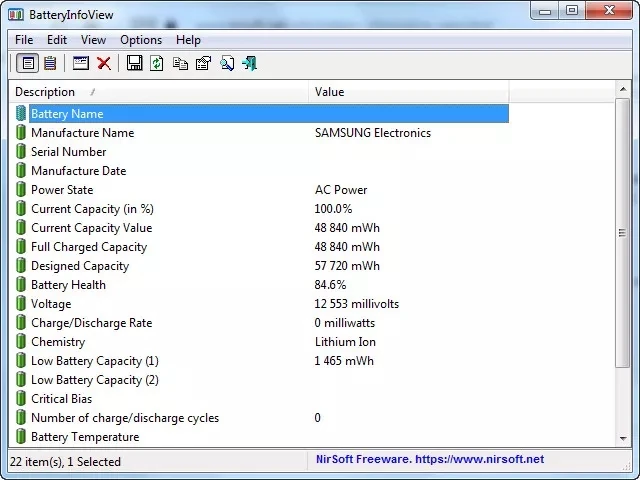Open the View menu

tap(93, 40)
